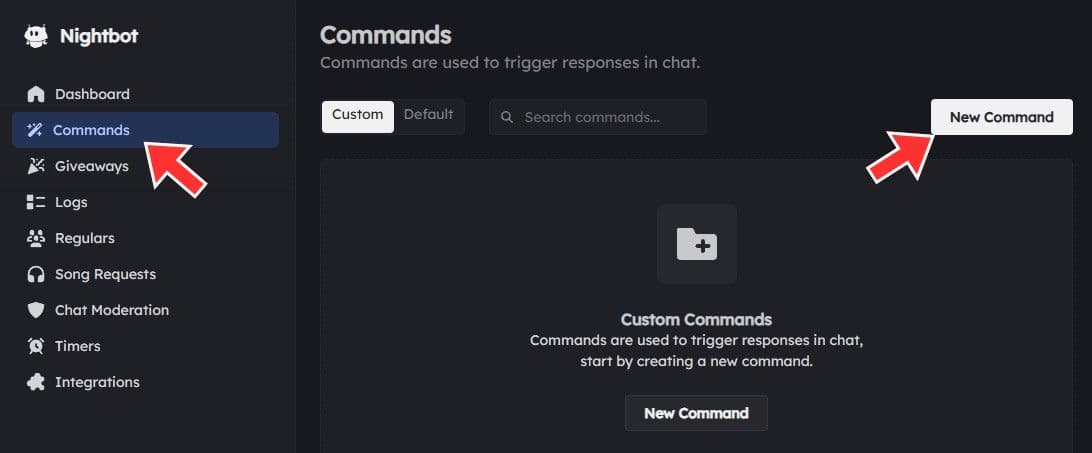The image size is (1092, 453).
Task: Click the Chat Moderation shield icon
Action: [x=36, y=310]
